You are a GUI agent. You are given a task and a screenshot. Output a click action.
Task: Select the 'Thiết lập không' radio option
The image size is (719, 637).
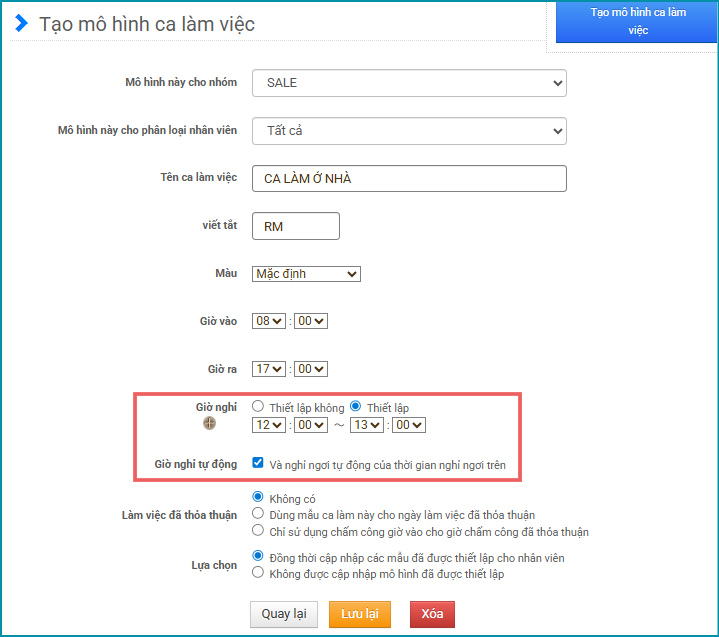click(258, 406)
